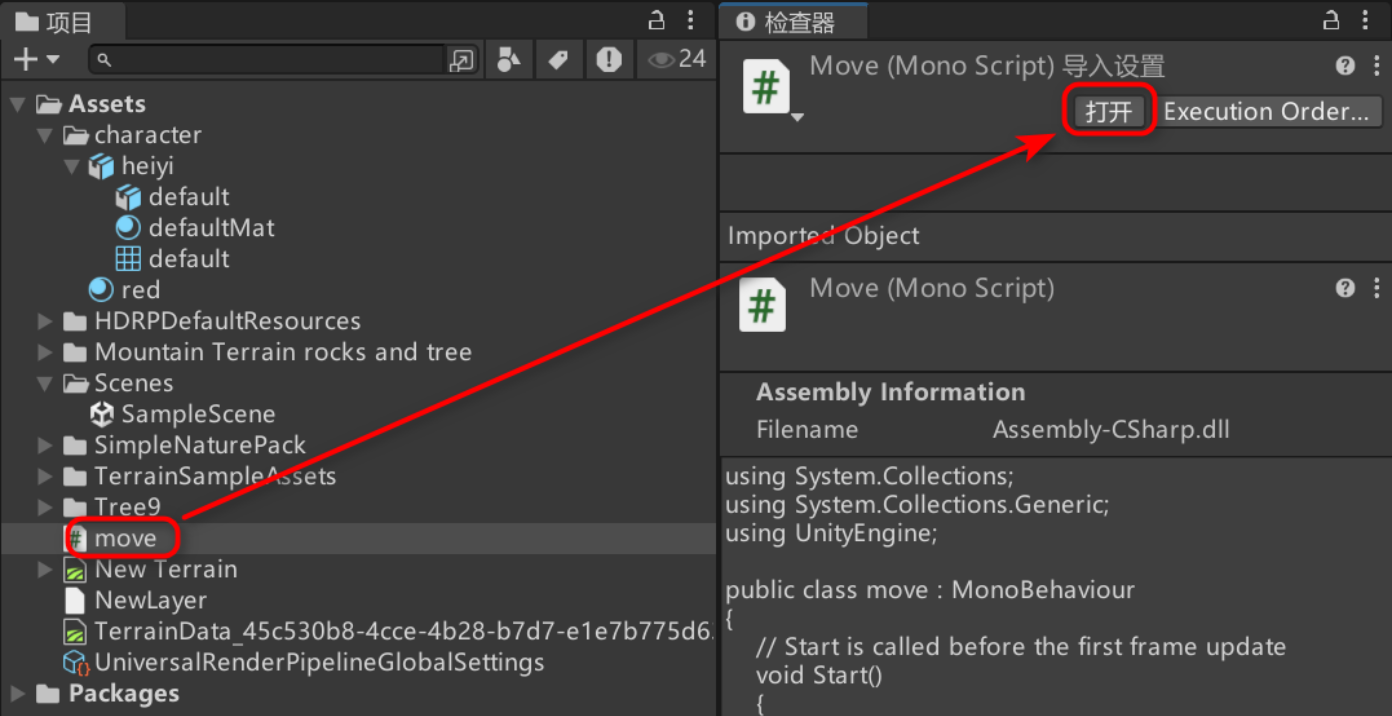1392x716 pixels.
Task: Expand Mountain Terrain rocks and tree folder
Action: tap(44, 353)
